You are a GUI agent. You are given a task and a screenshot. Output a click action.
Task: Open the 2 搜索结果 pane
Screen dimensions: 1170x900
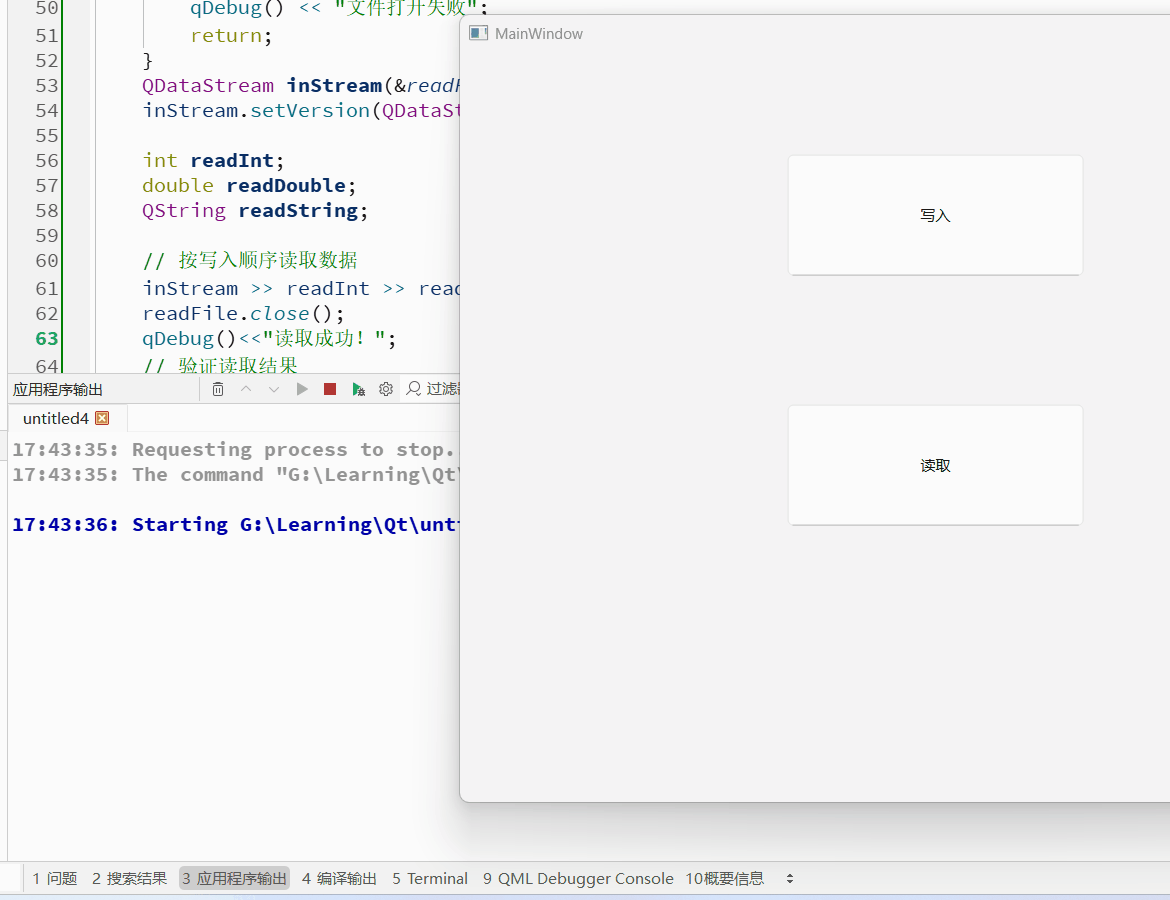tap(129, 878)
